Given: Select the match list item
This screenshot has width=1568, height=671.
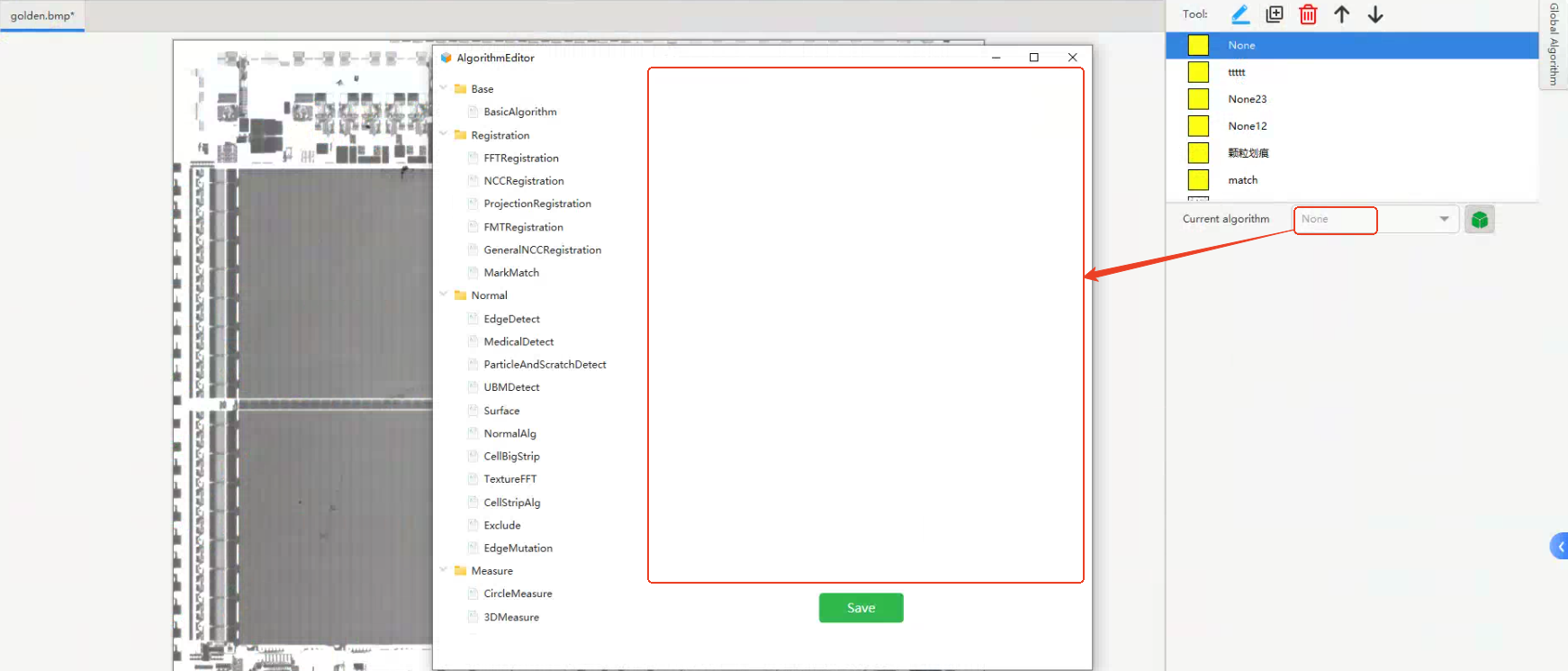Looking at the screenshot, I should pyautogui.click(x=1352, y=180).
